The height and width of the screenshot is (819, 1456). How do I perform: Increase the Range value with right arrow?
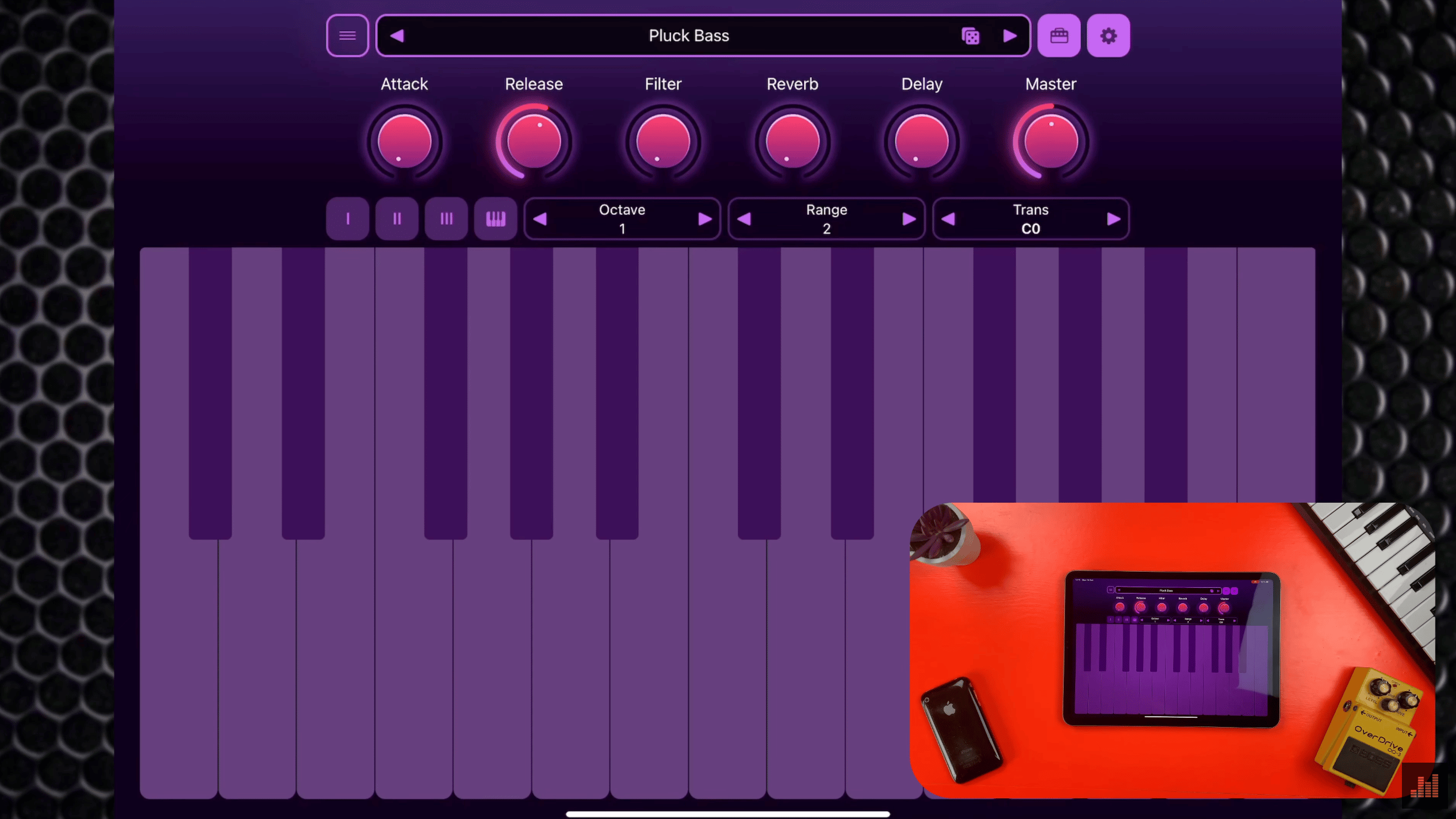pos(908,219)
